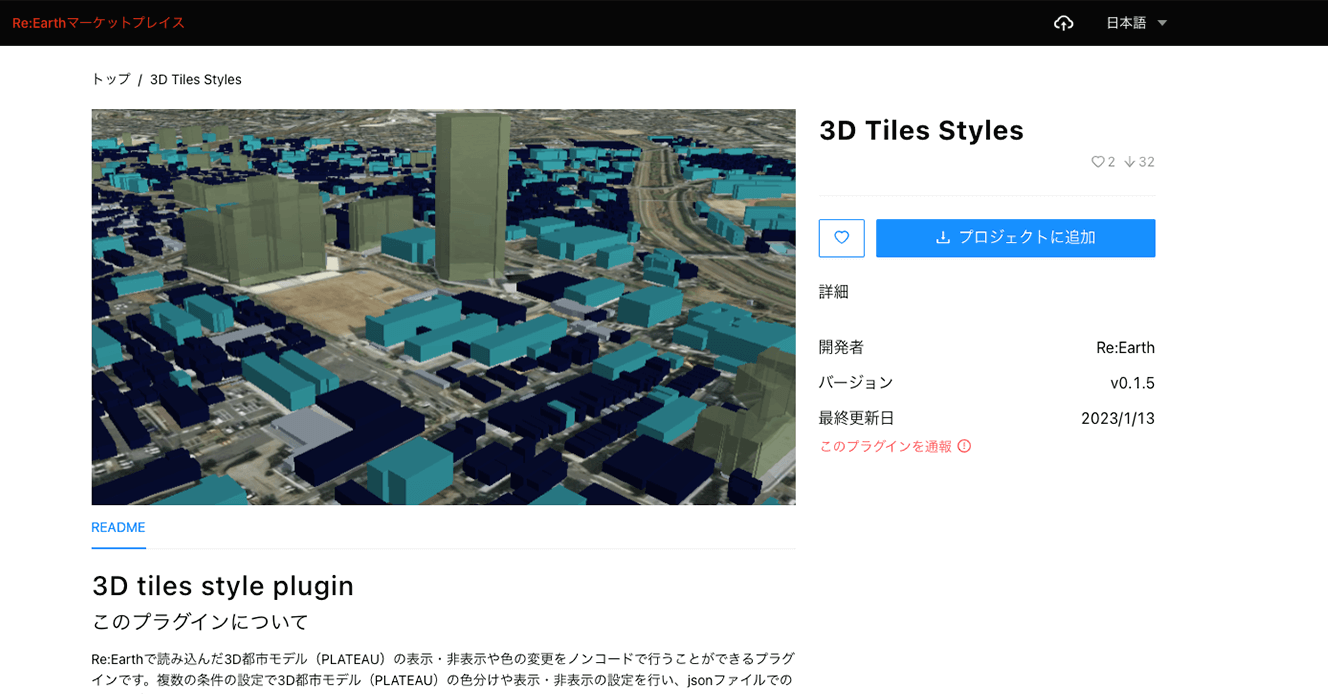Click the small heart likes count icon

(x=1097, y=162)
